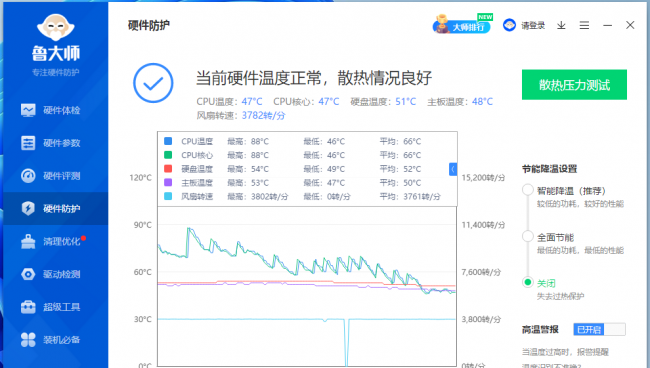Close the 鲁大师 window
Image resolution: width=650 pixels, height=368 pixels.
(630, 25)
